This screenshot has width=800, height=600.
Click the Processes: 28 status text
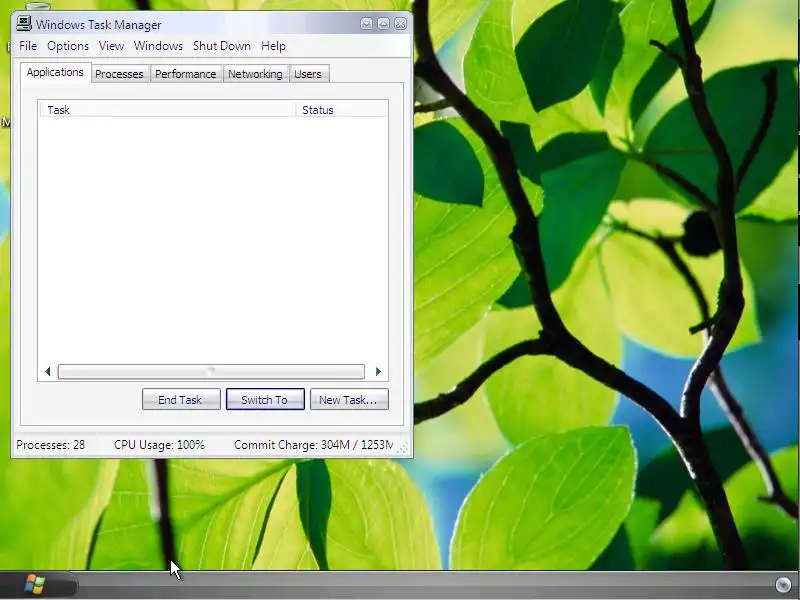[x=51, y=445]
